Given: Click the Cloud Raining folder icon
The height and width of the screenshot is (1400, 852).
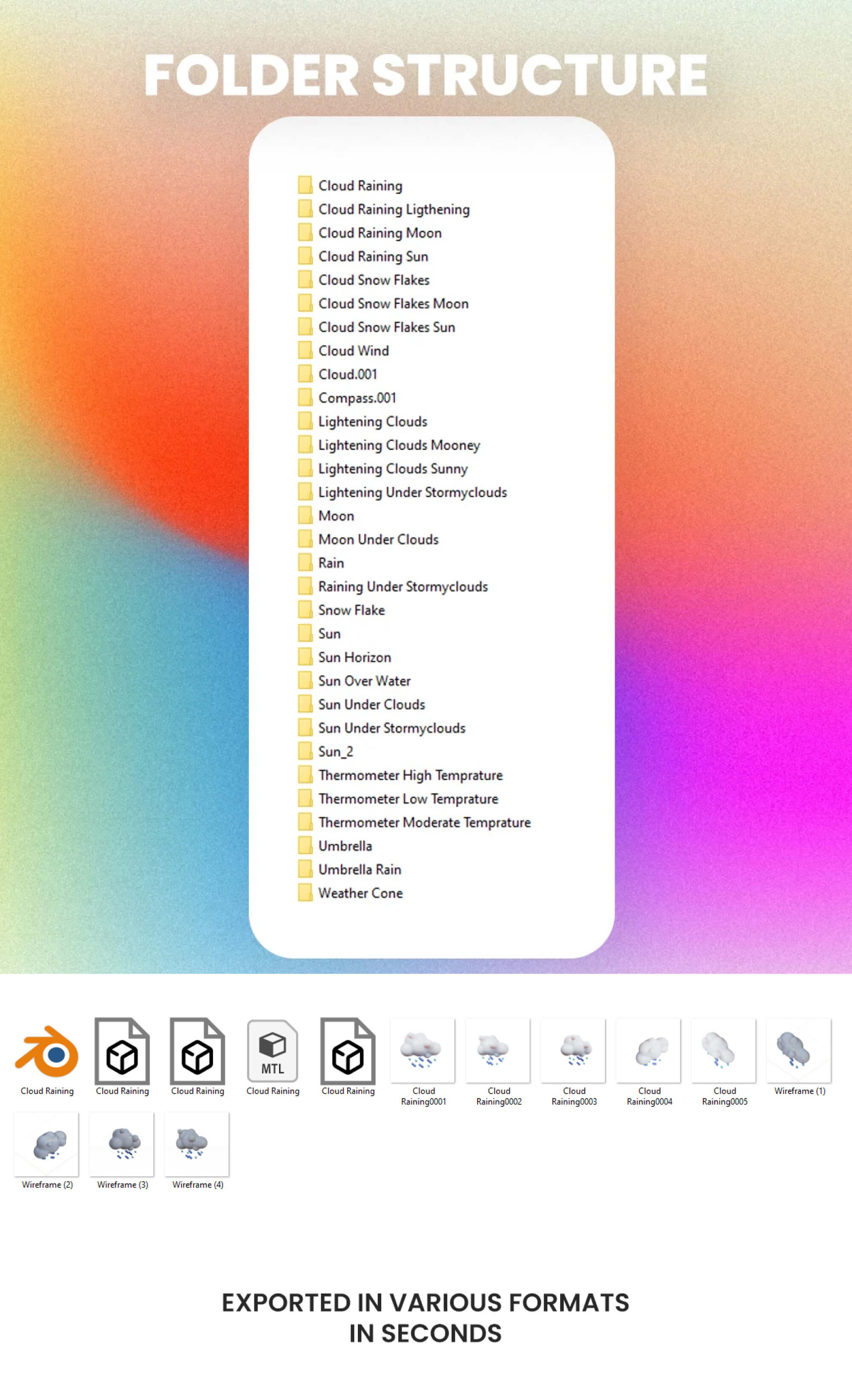Looking at the screenshot, I should point(305,185).
